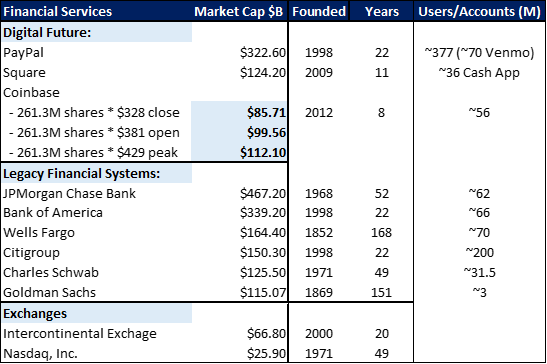The height and width of the screenshot is (364, 547).
Task: Select the Legacy Financial Systems: label
Action: 82,173
